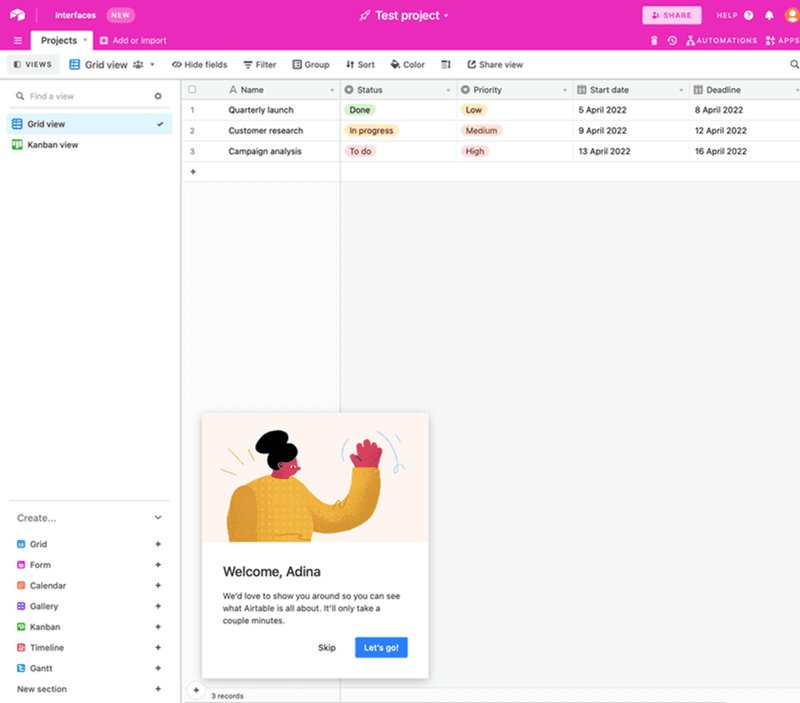This screenshot has height=703, width=800.
Task: Toggle the select-all checkbox in header
Action: [x=193, y=90]
